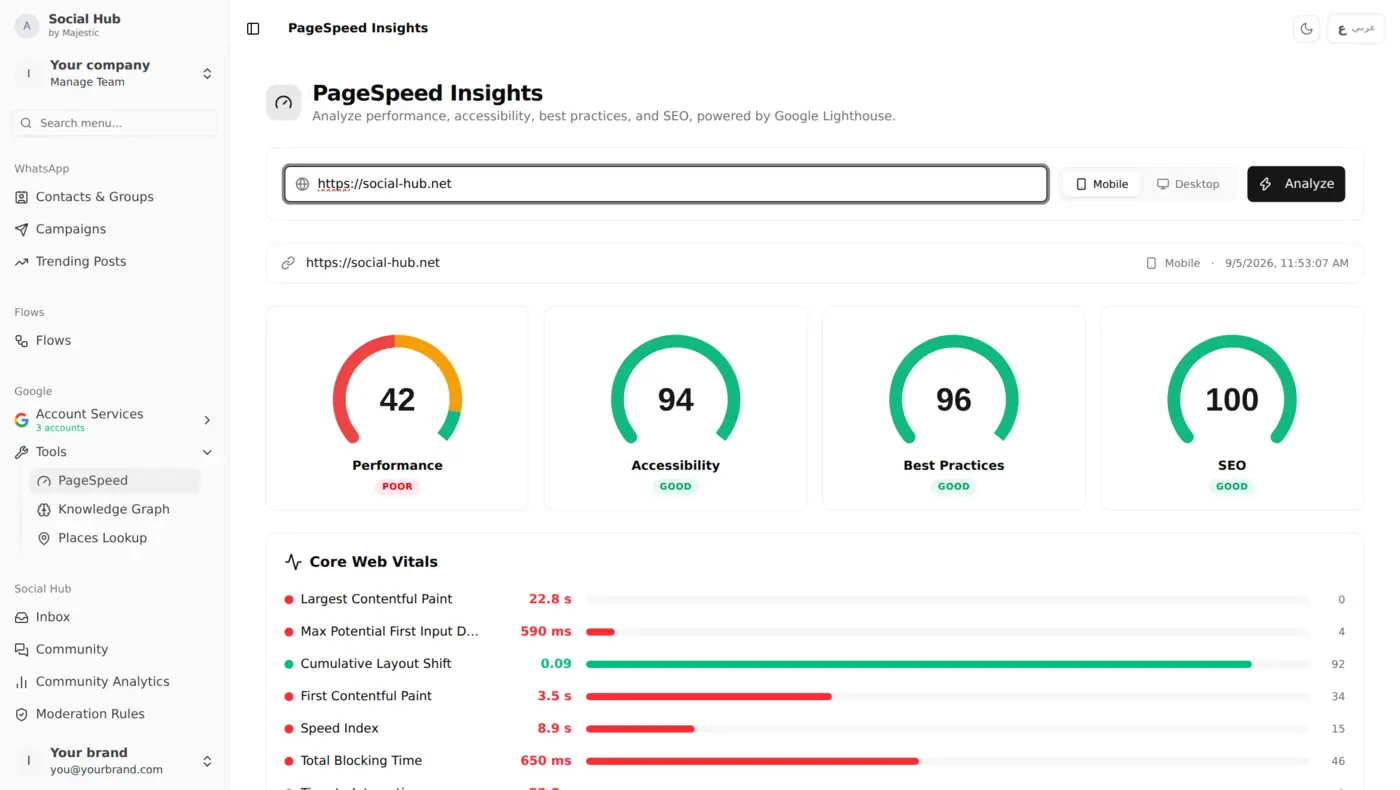
Task: Switch language with the Arabic button
Action: [1356, 29]
